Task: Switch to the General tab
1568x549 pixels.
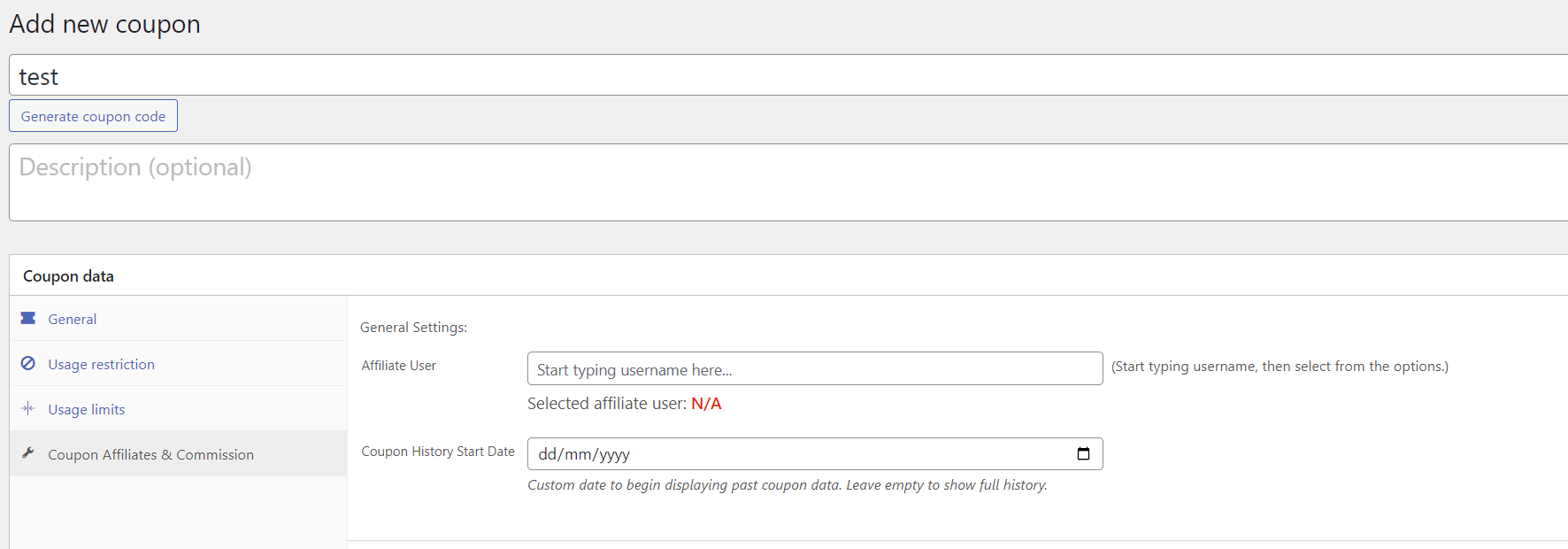Action: 73,320
